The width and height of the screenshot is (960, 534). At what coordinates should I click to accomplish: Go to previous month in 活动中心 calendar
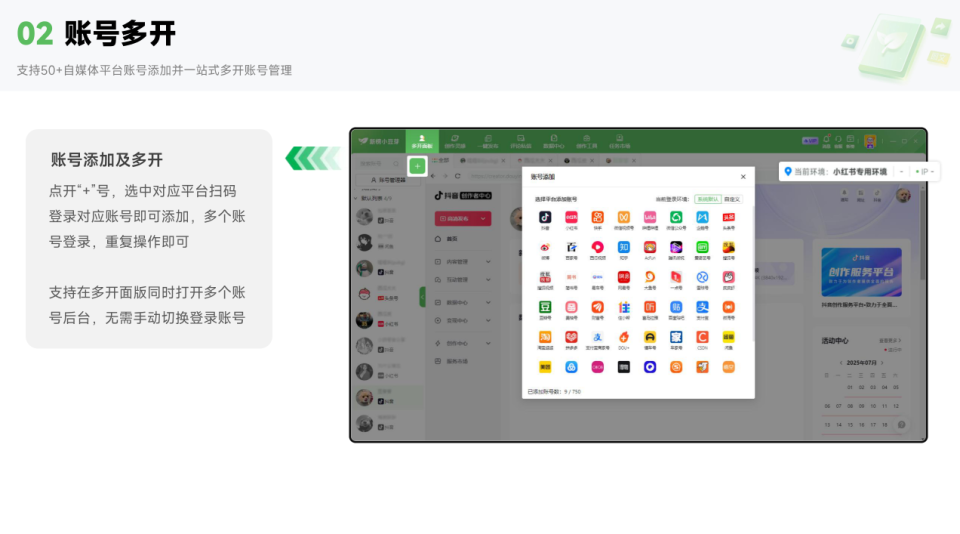pyautogui.click(x=841, y=363)
